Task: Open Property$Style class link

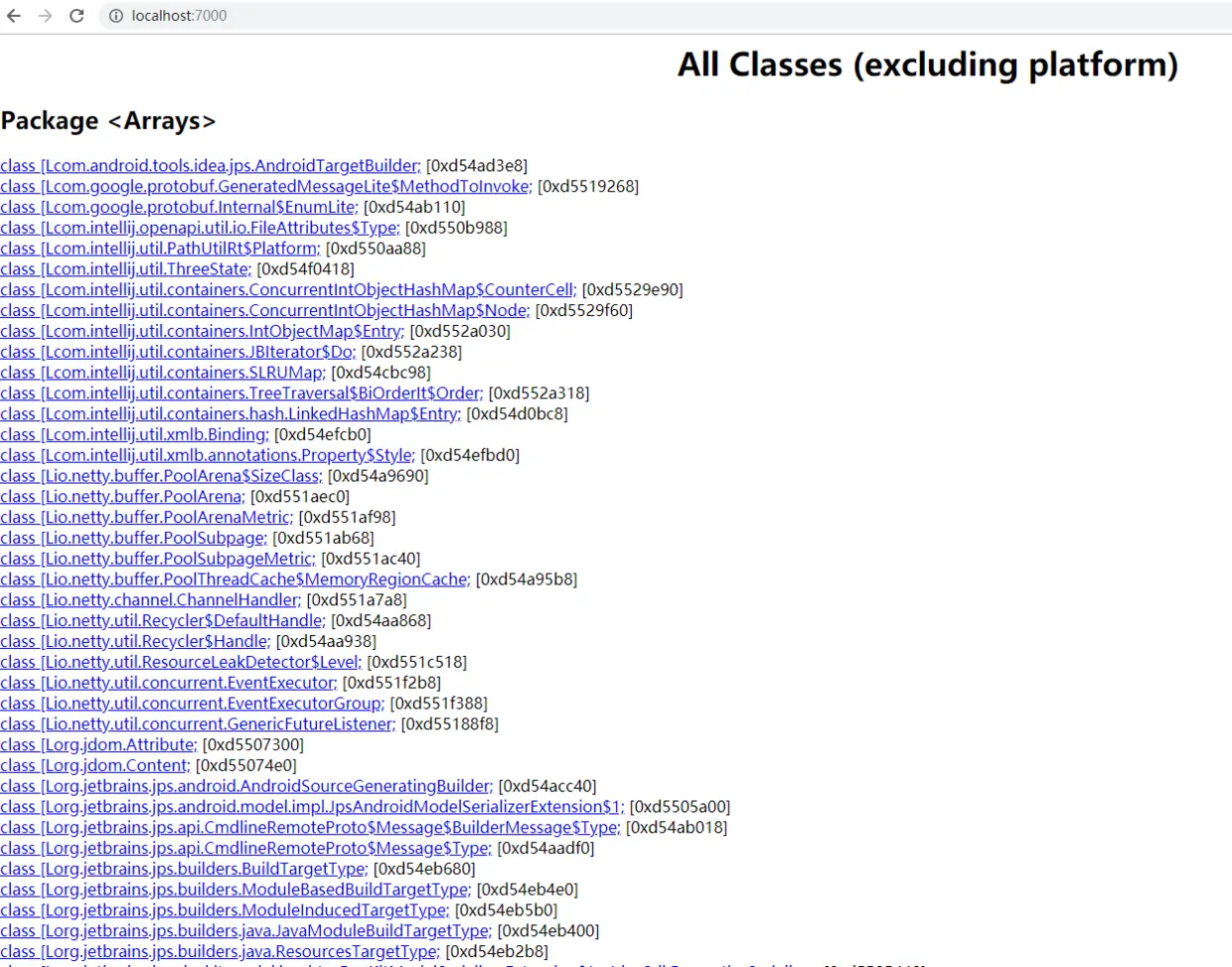Action: click(208, 455)
